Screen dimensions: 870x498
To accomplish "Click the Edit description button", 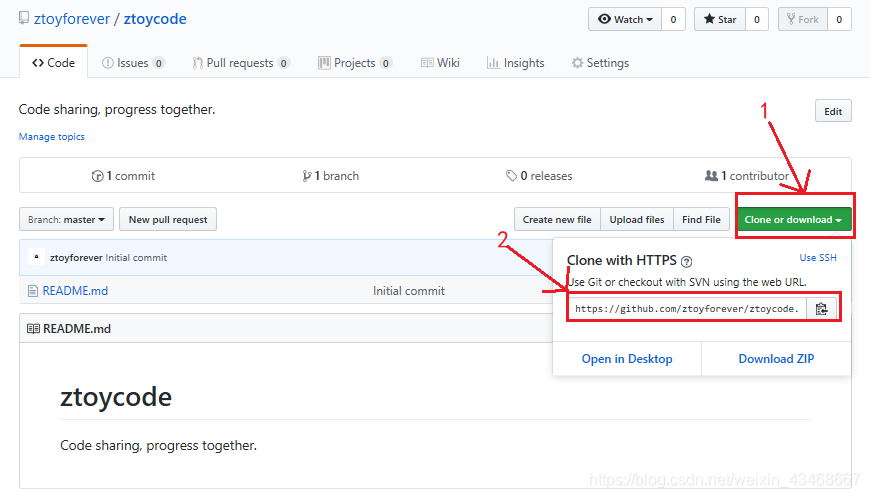I will coord(833,111).
